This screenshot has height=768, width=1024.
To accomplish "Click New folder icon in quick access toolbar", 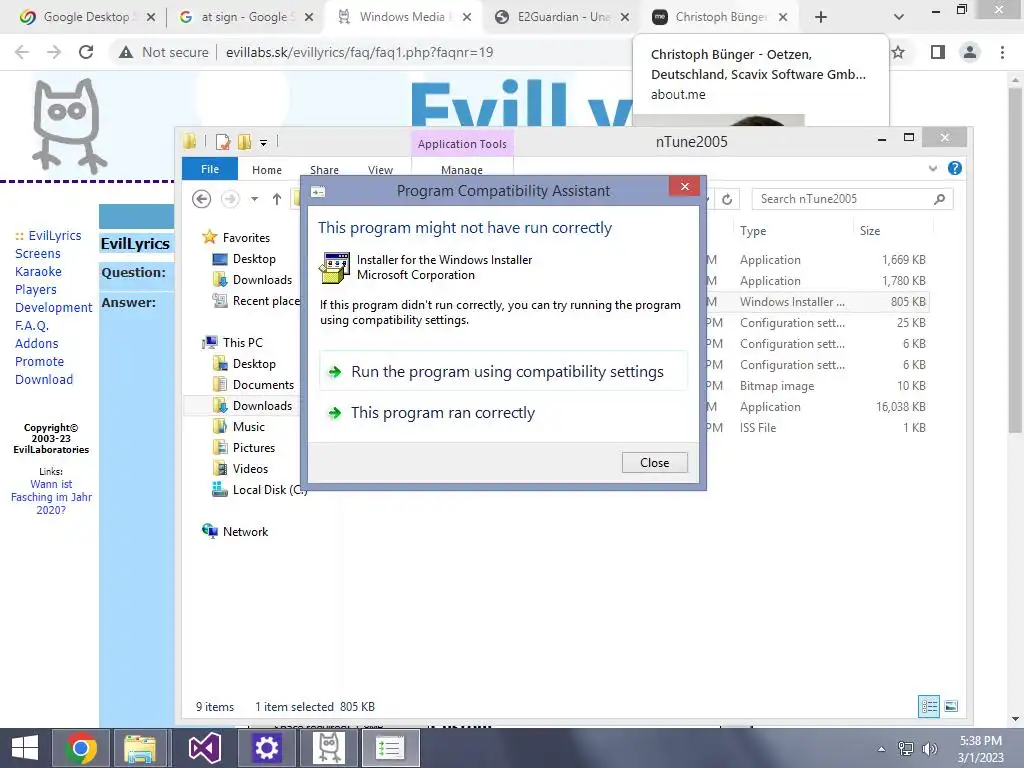I will point(244,142).
